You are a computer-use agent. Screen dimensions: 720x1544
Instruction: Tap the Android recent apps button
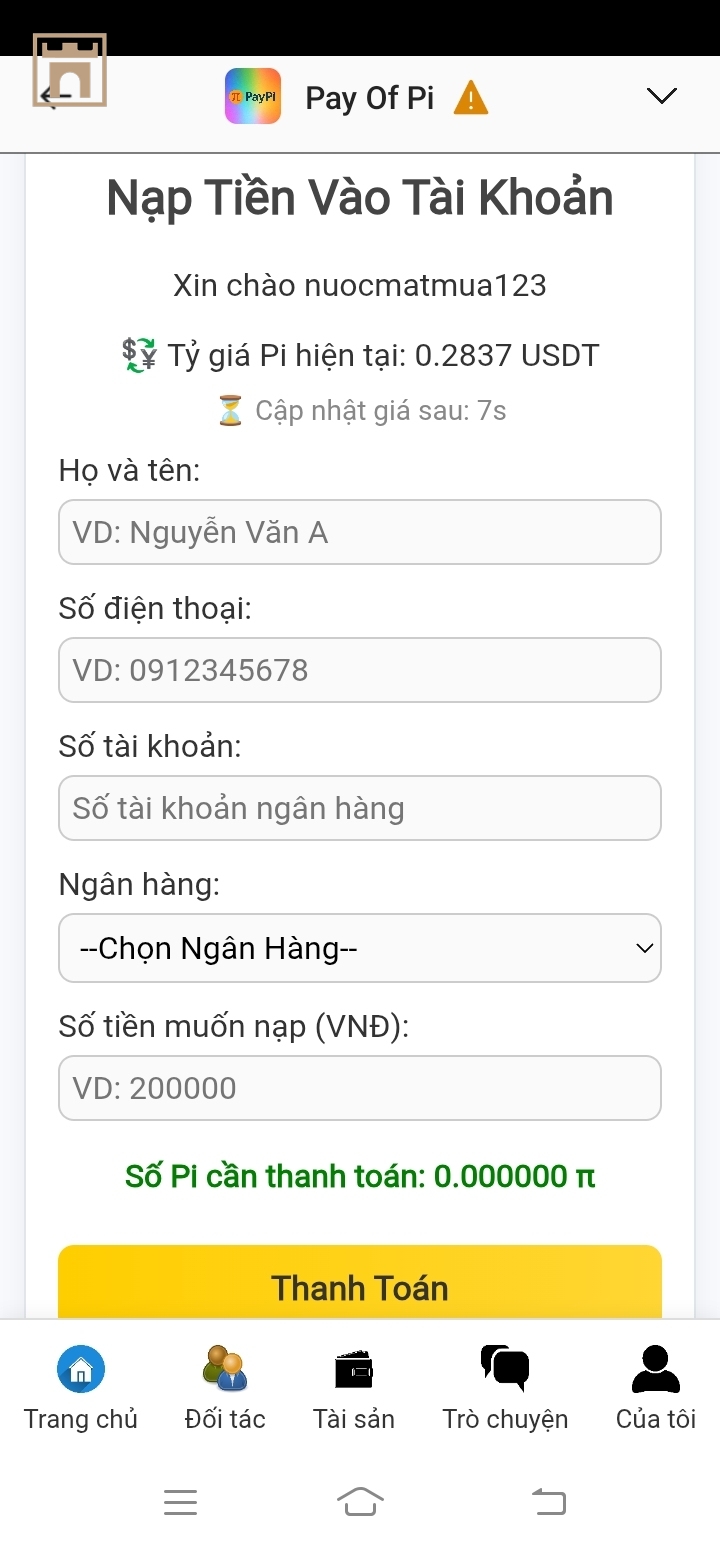(x=180, y=1502)
